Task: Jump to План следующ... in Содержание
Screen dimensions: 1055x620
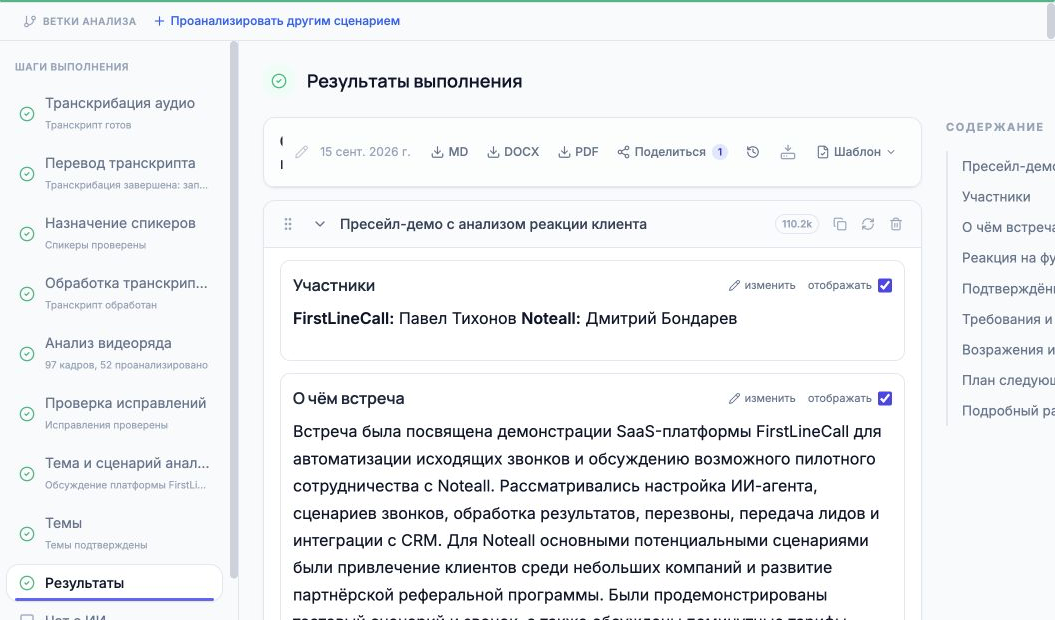Action: (x=1008, y=380)
